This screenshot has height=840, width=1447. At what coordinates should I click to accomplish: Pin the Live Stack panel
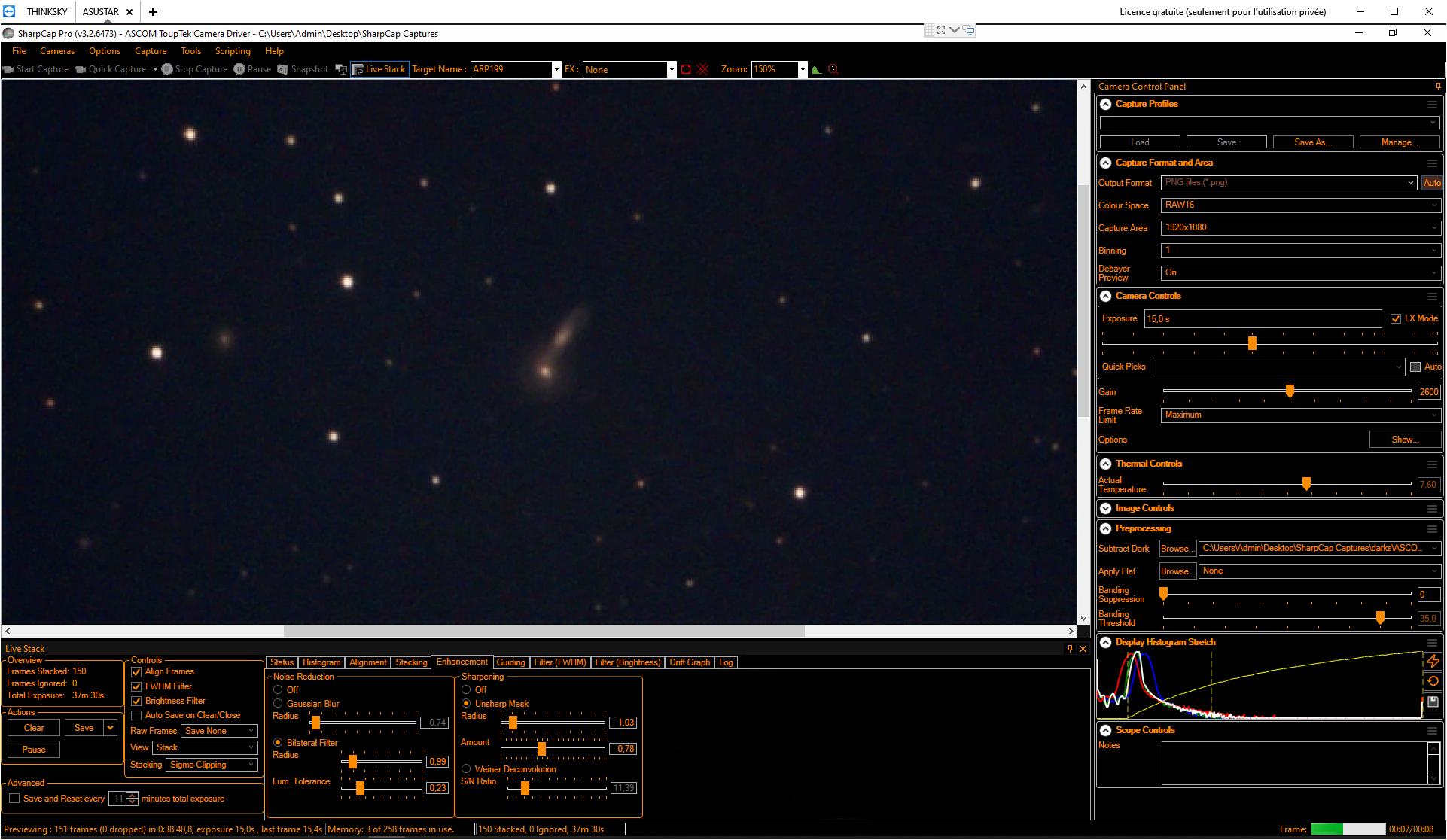[1070, 648]
